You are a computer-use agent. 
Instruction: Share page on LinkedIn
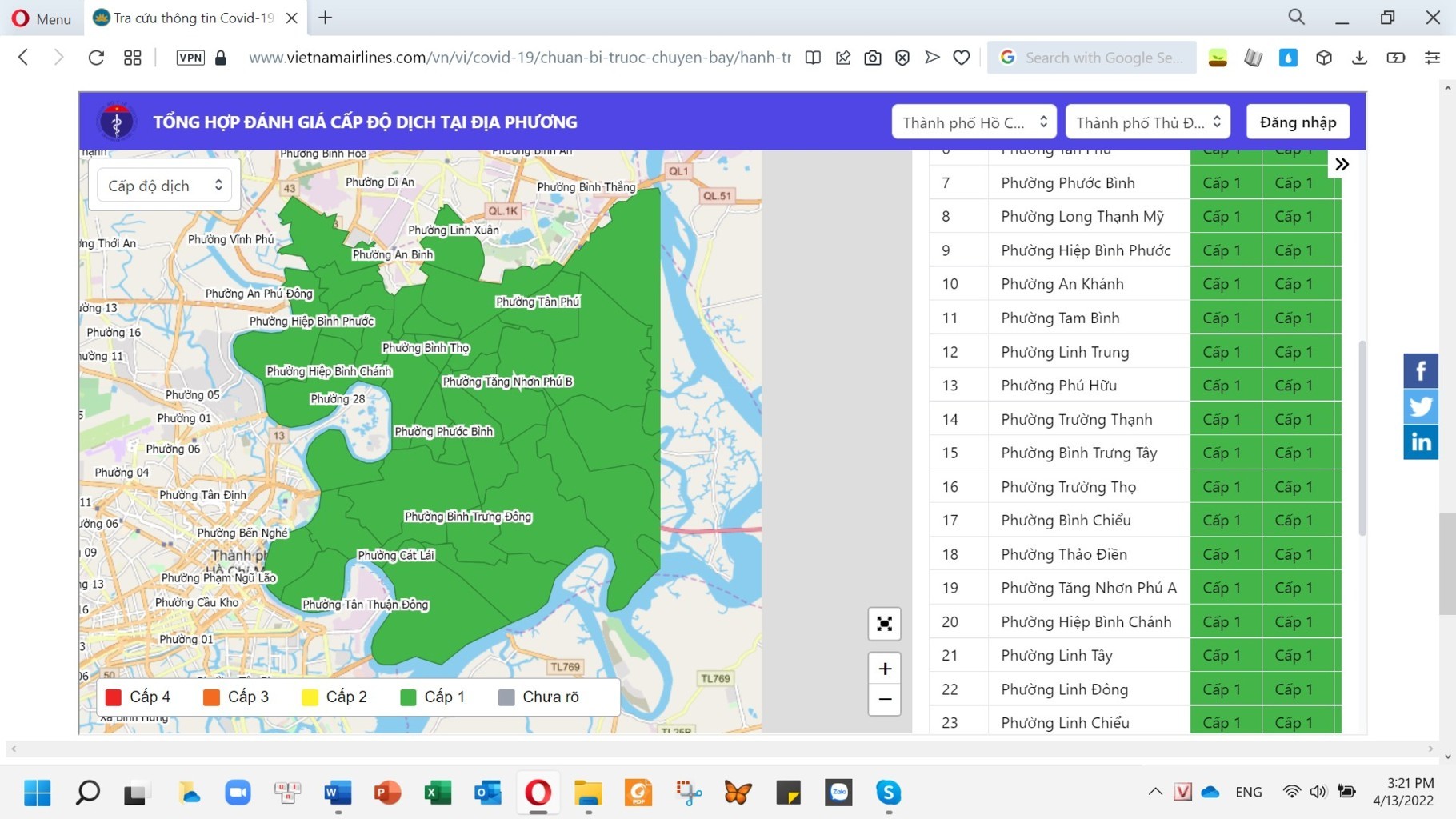coord(1420,442)
